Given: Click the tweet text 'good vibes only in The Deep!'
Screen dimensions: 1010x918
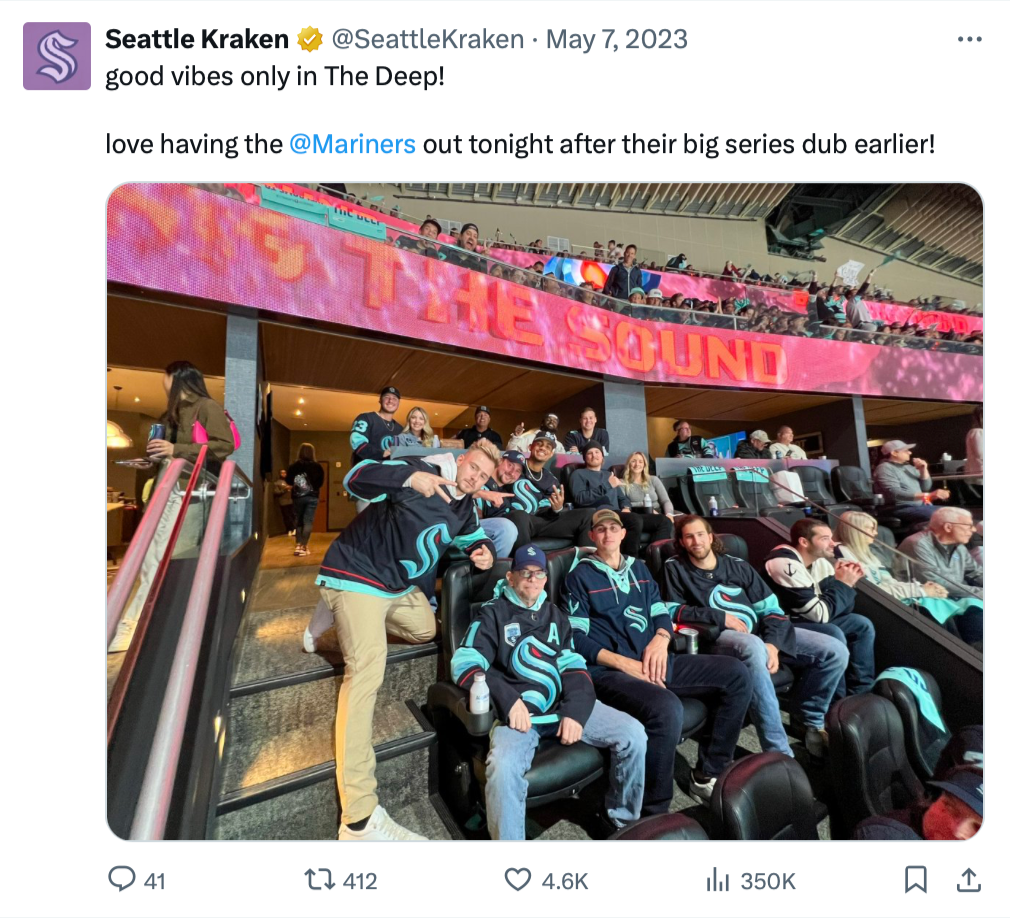Looking at the screenshot, I should (x=275, y=76).
